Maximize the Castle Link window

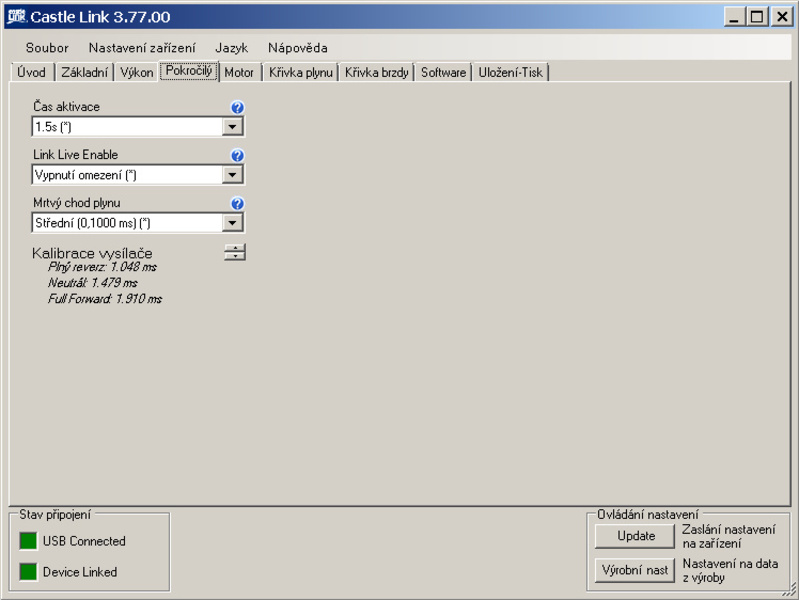[x=757, y=17]
